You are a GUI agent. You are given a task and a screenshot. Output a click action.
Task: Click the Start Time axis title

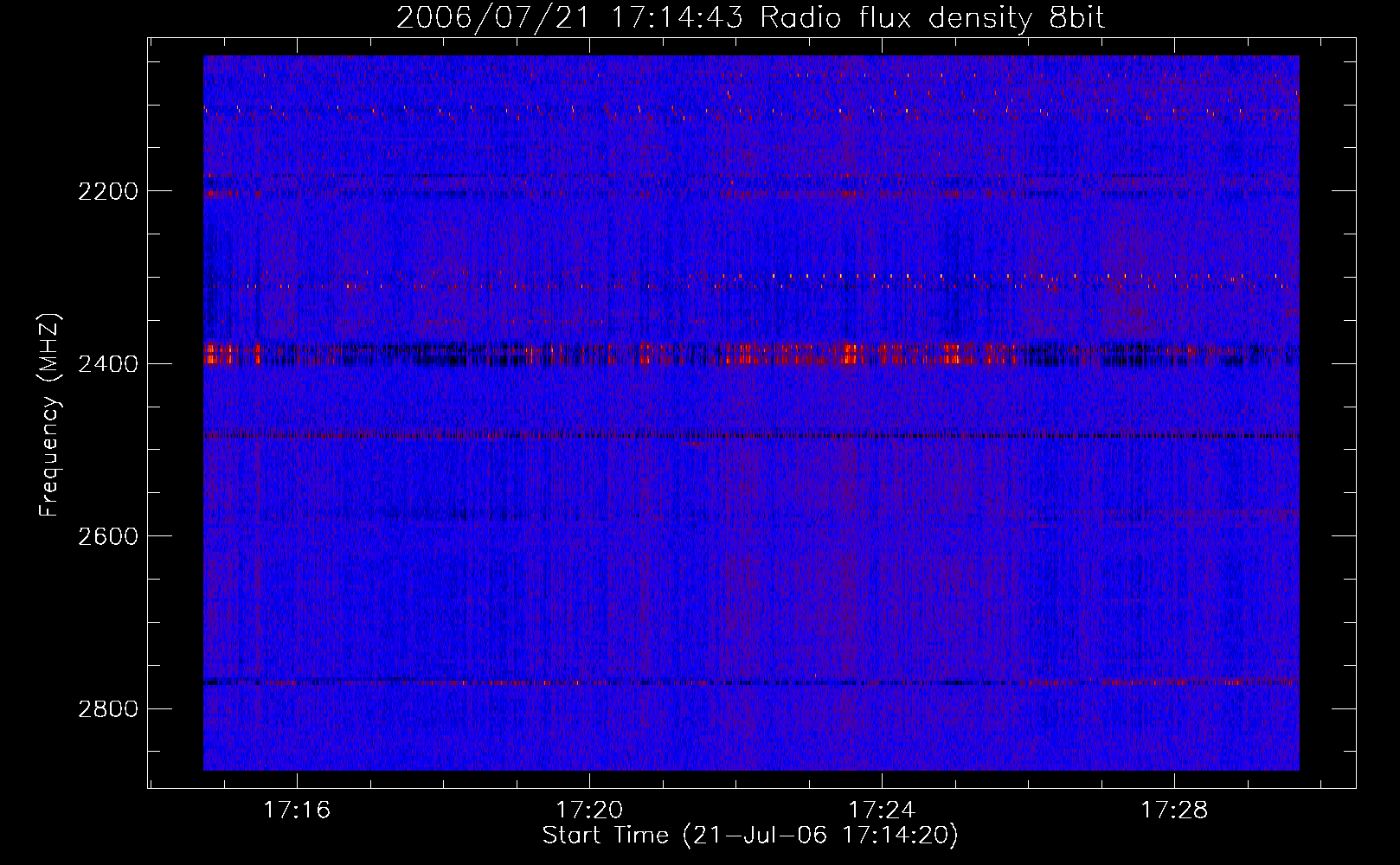click(x=750, y=836)
